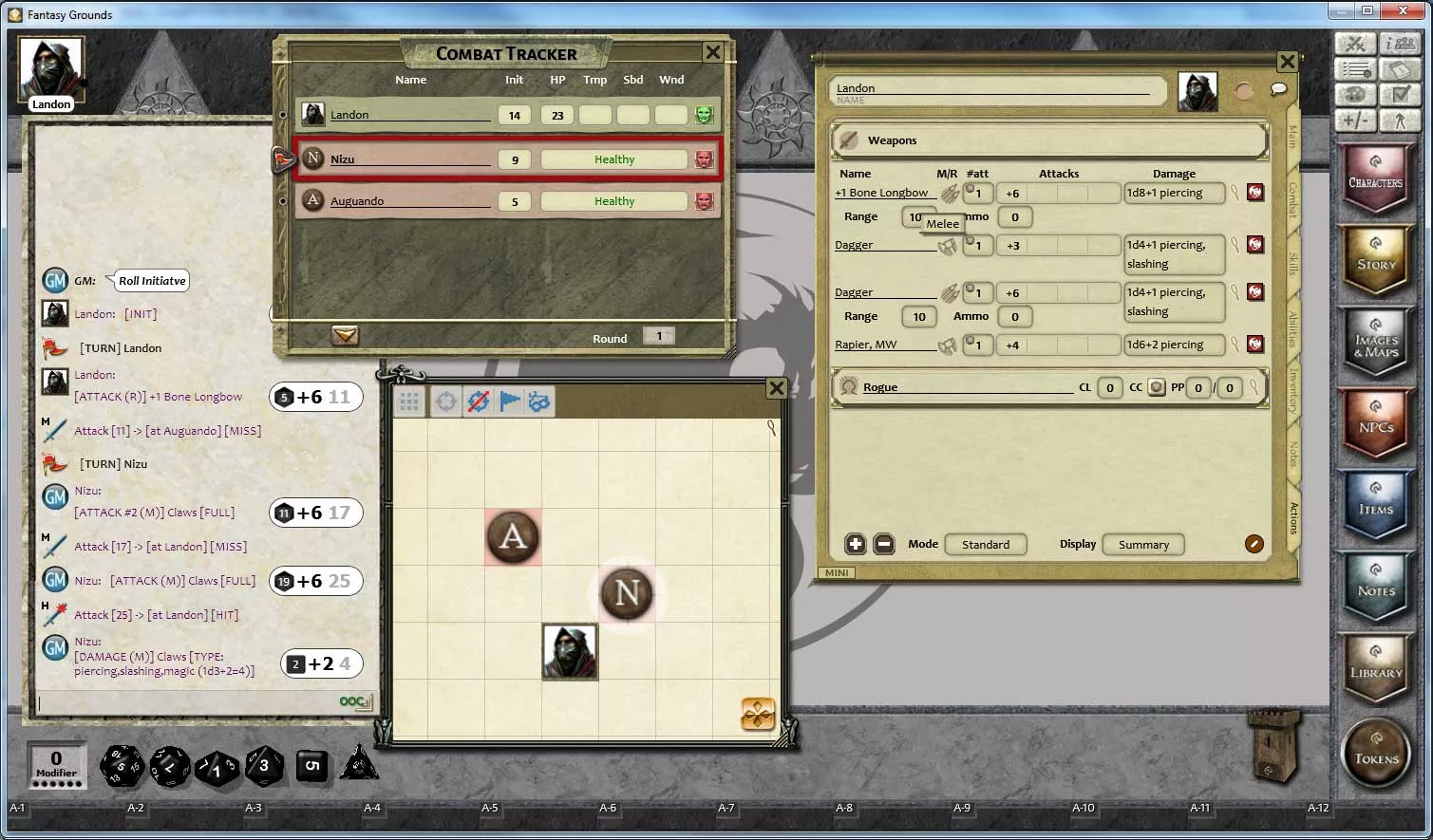Select the map targeting crosshair tool
The width and height of the screenshot is (1433, 840).
click(445, 401)
